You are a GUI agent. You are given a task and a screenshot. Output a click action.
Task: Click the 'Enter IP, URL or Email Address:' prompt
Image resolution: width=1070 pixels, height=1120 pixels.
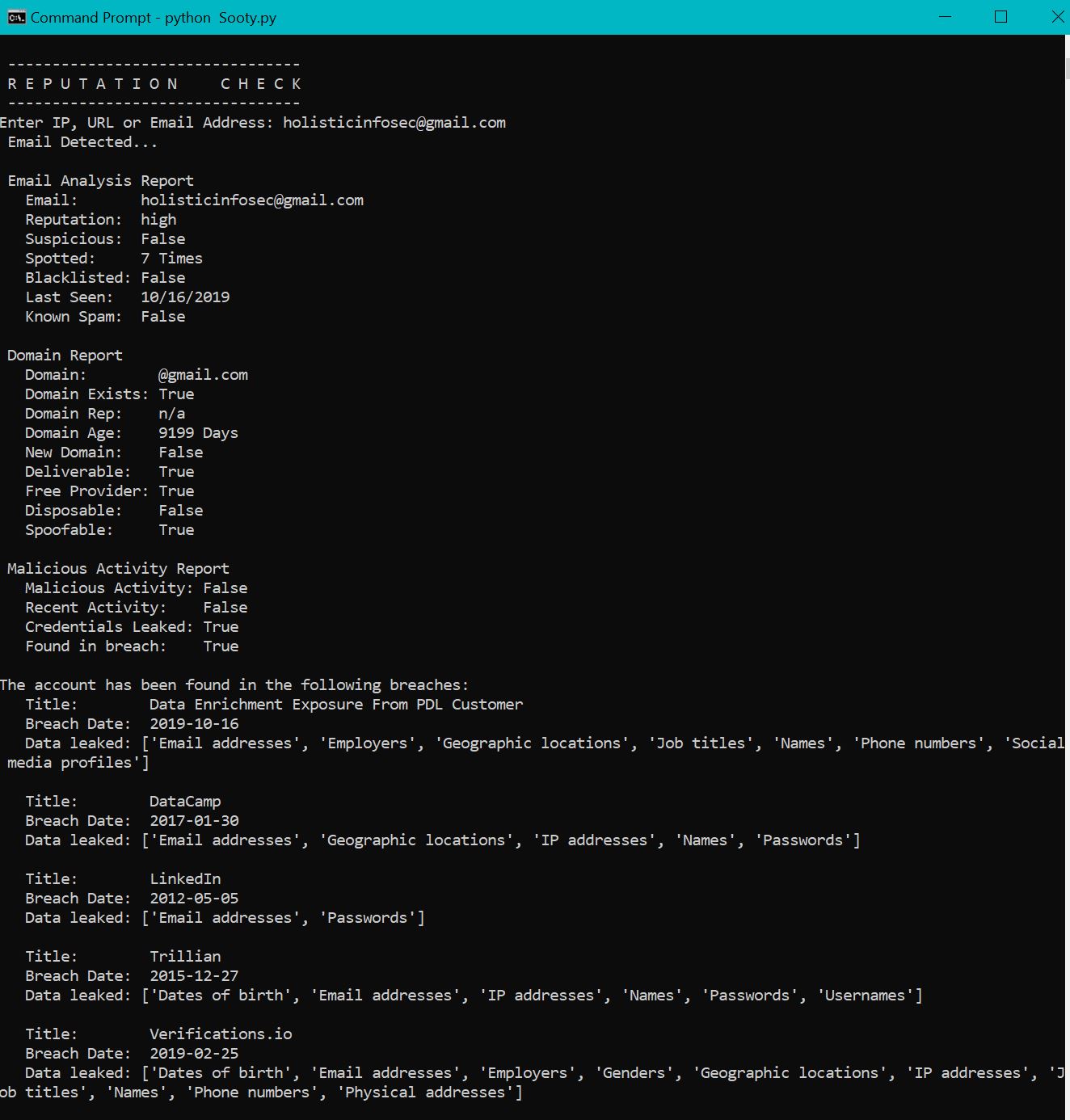(x=137, y=123)
